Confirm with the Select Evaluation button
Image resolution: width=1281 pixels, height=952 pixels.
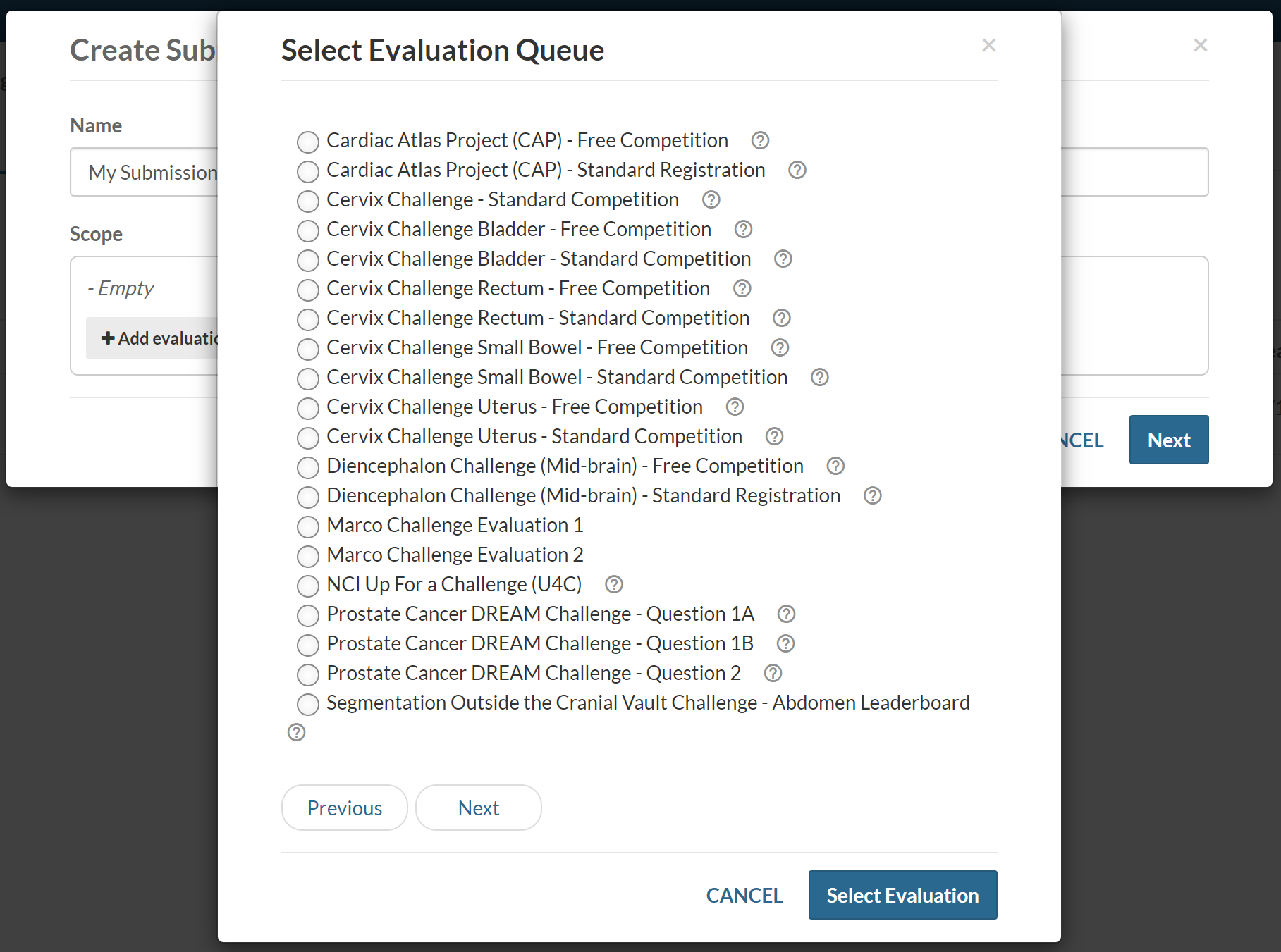point(902,895)
